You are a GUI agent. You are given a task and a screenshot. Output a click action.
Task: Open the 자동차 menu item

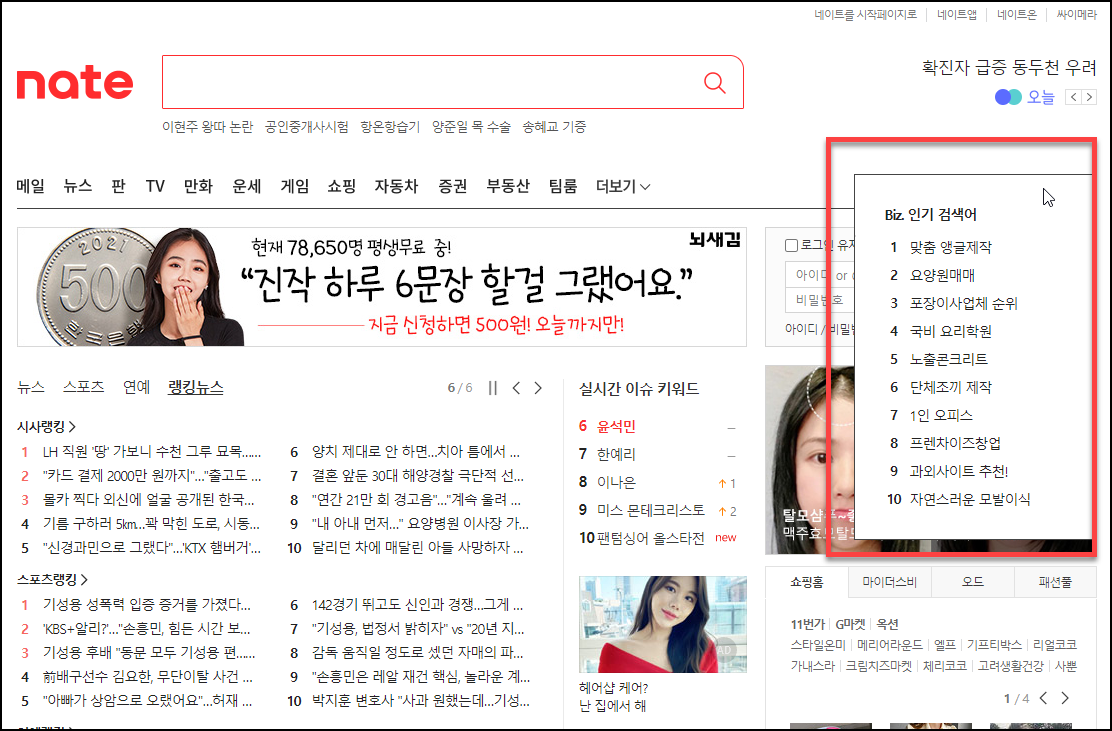coord(396,186)
